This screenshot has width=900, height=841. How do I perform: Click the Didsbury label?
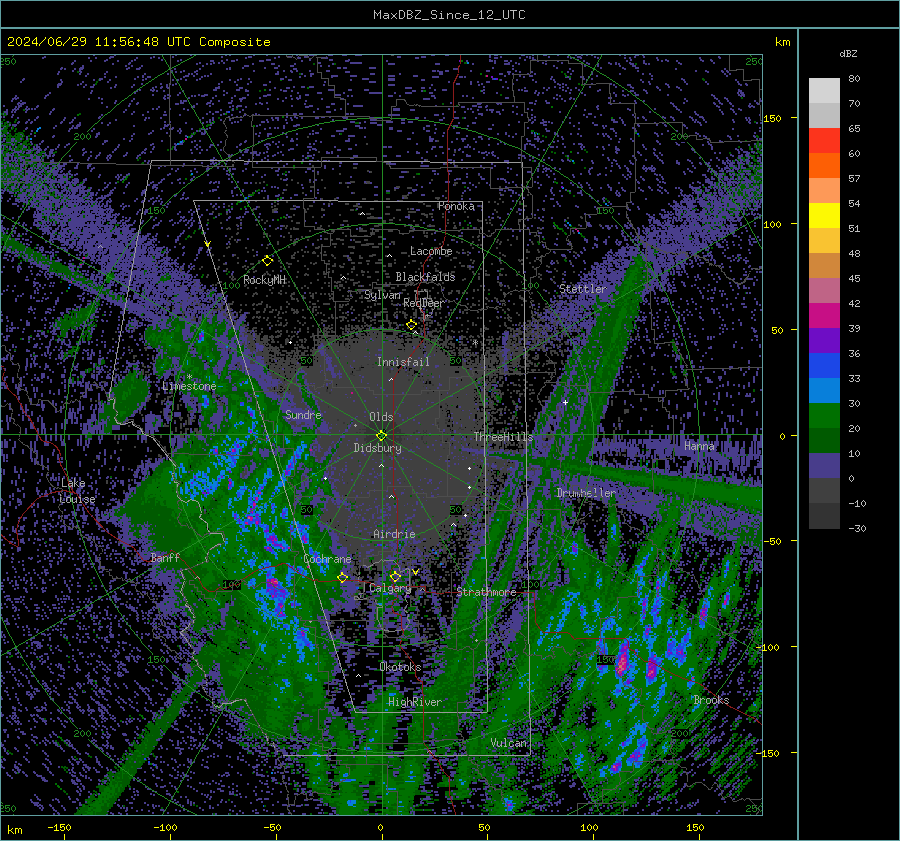(x=377, y=448)
